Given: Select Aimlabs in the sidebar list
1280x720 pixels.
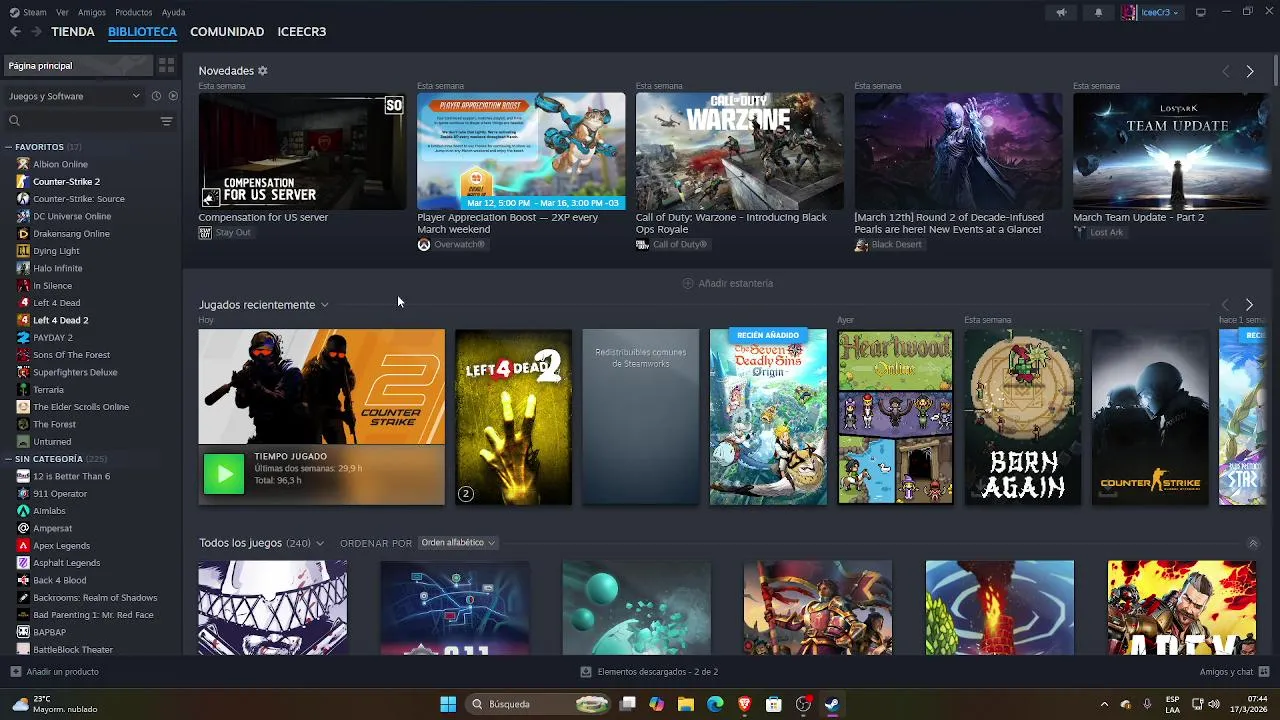Looking at the screenshot, I should point(49,511).
